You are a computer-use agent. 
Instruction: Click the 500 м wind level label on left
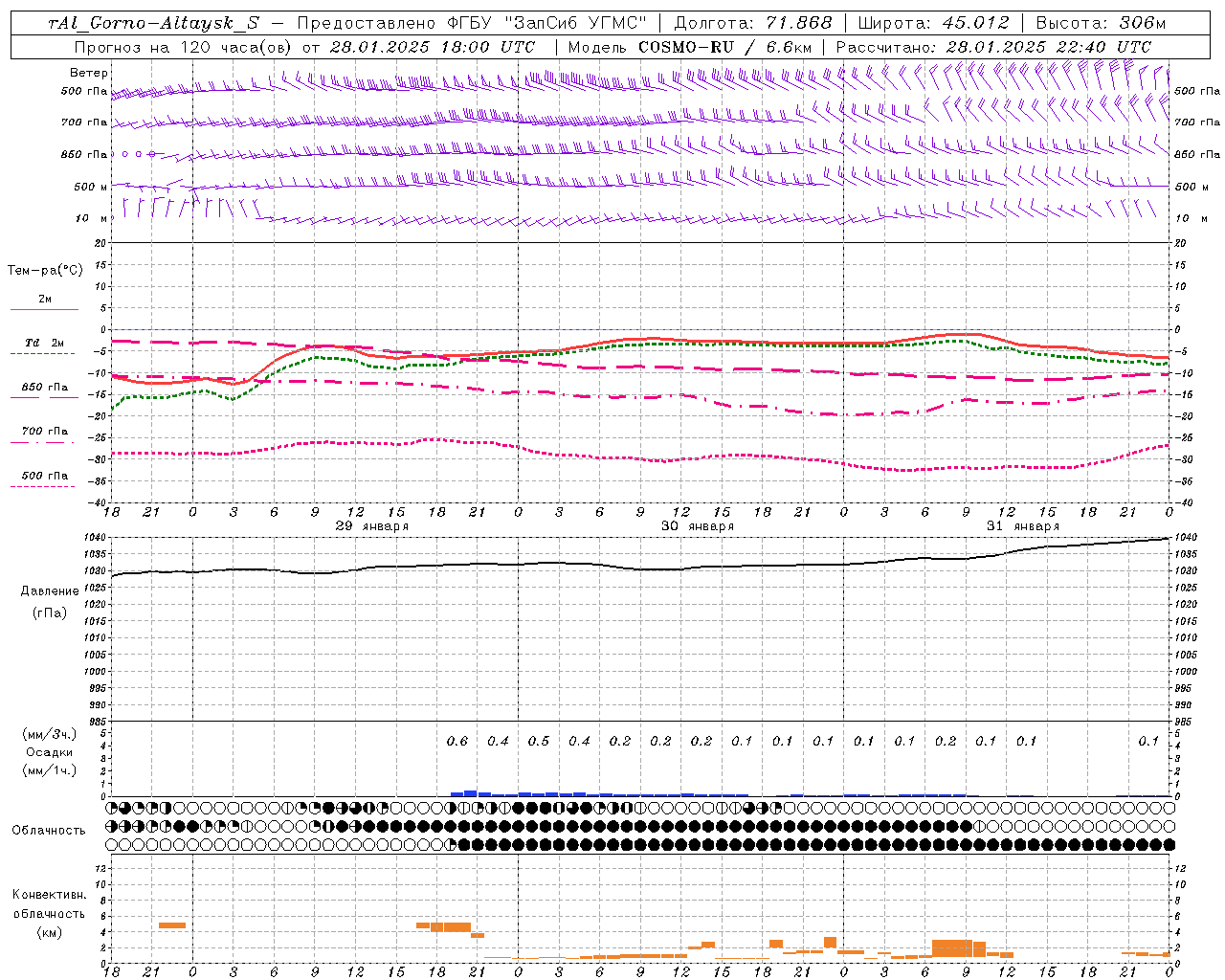[91, 188]
